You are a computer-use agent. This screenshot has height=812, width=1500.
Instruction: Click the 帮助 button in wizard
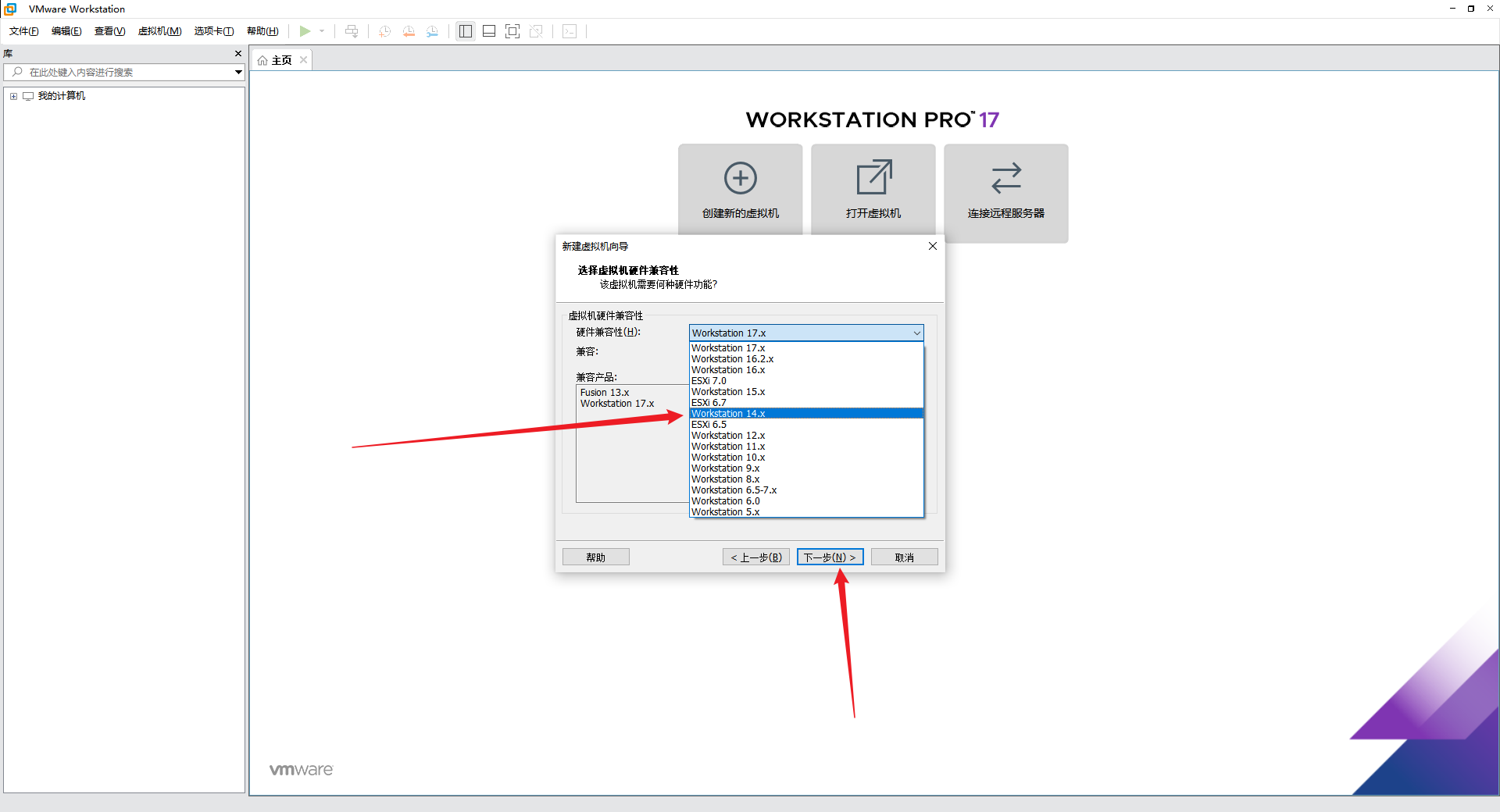tap(596, 557)
